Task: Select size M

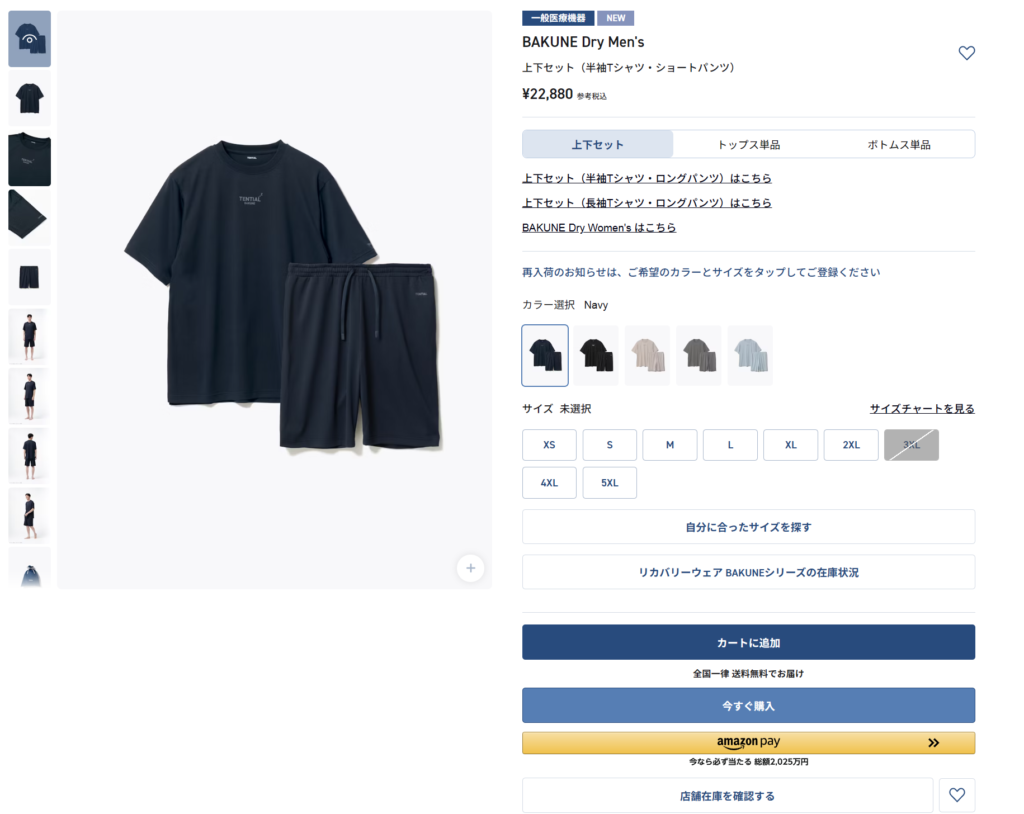Action: point(670,445)
